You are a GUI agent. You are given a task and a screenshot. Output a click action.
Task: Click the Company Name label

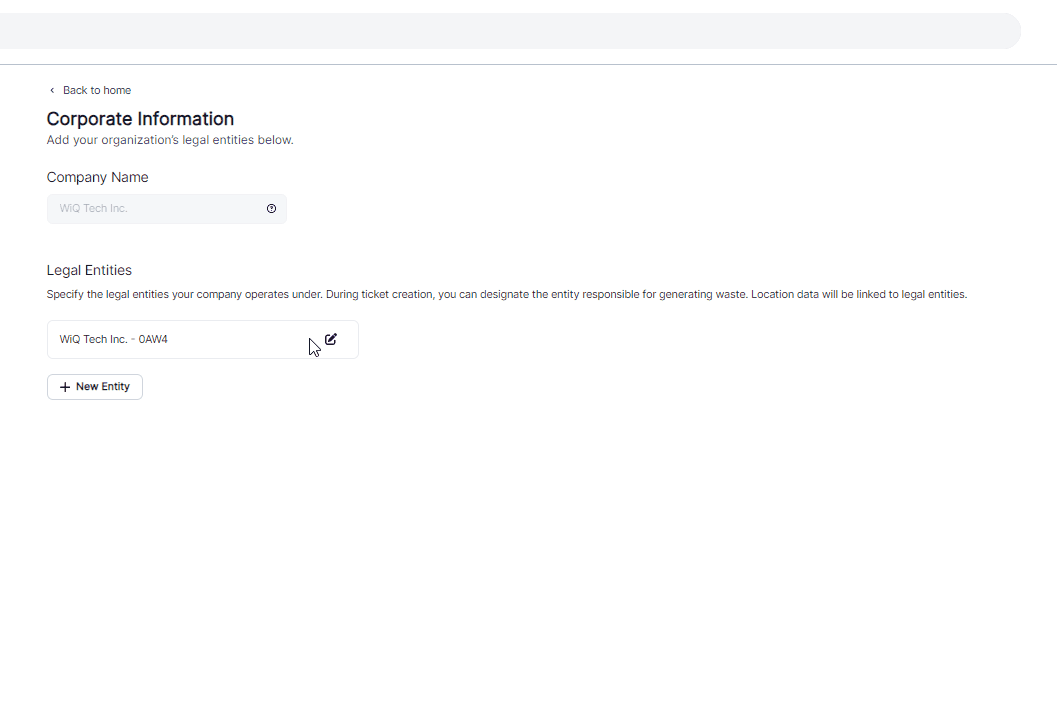[x=97, y=177]
